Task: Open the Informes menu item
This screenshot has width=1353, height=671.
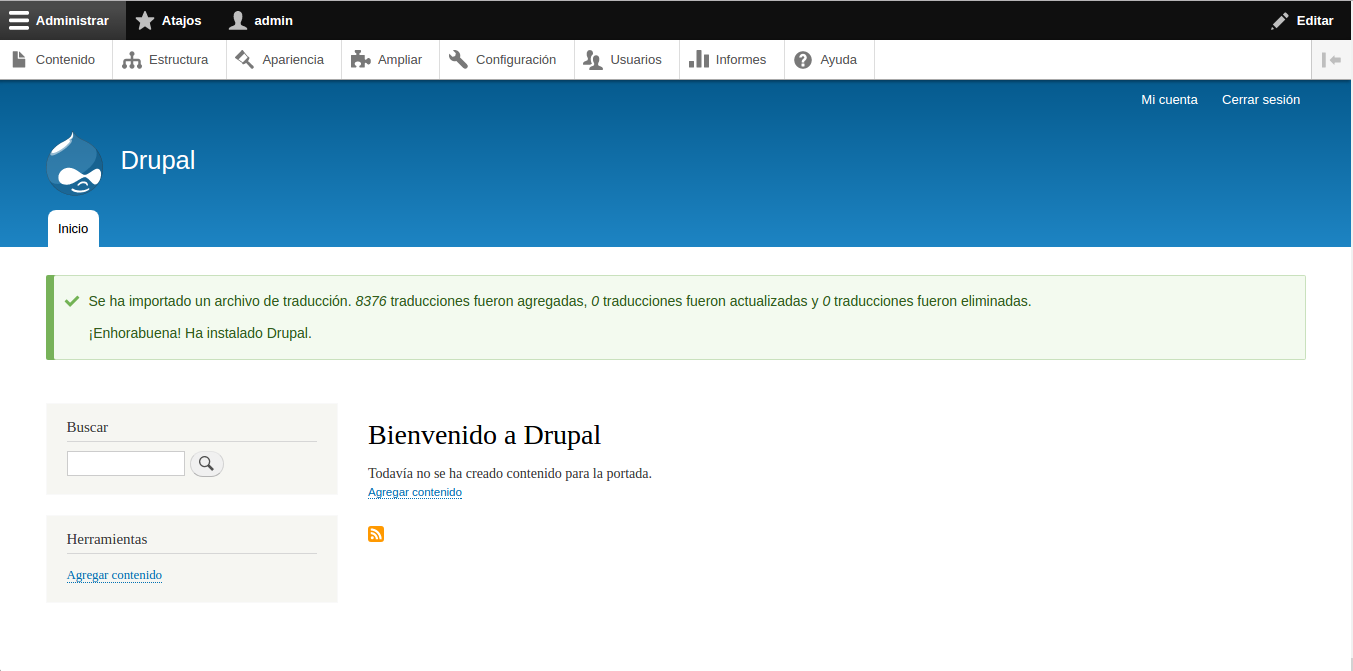Action: pyautogui.click(x=732, y=60)
